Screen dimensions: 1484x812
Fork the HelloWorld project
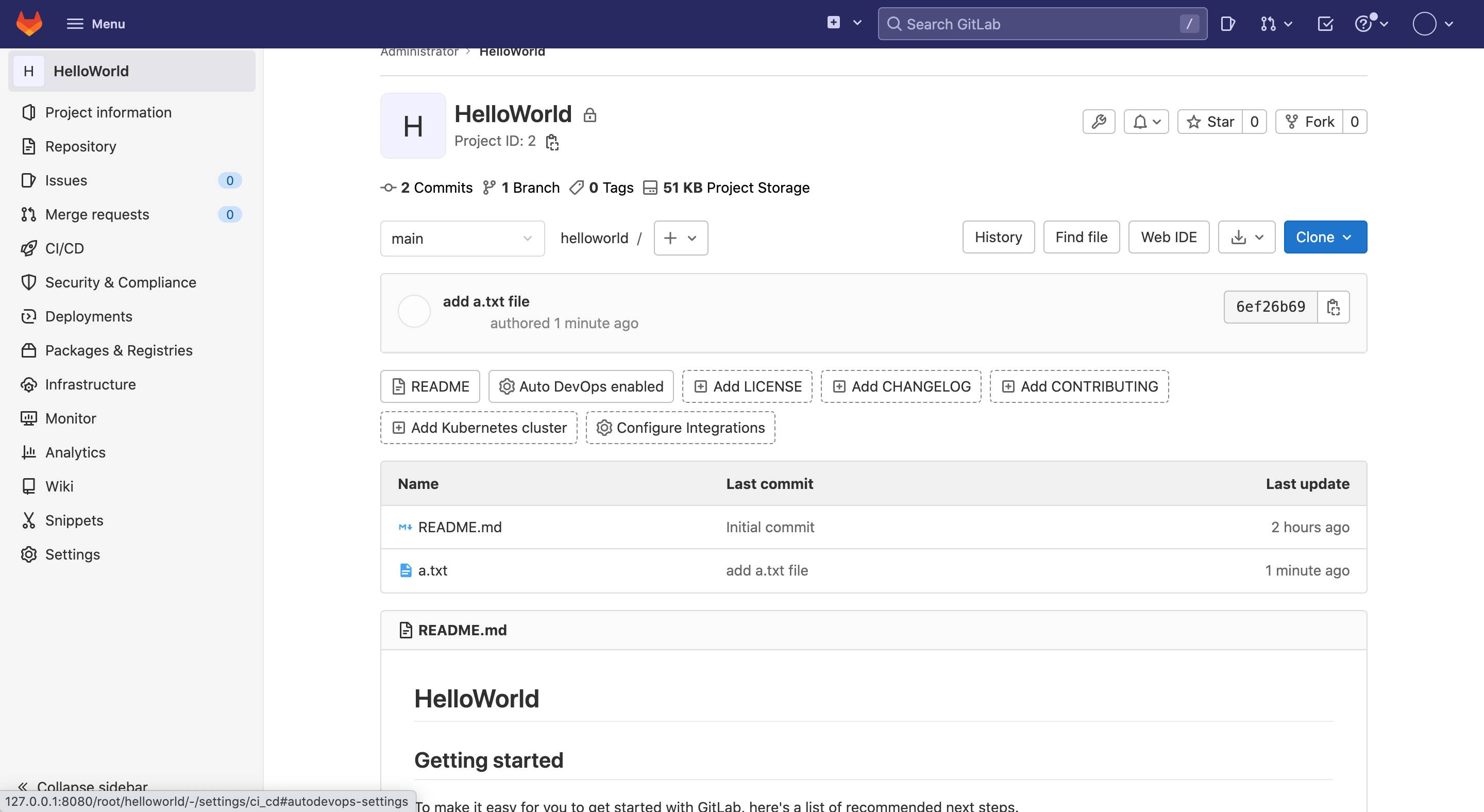click(1309, 122)
